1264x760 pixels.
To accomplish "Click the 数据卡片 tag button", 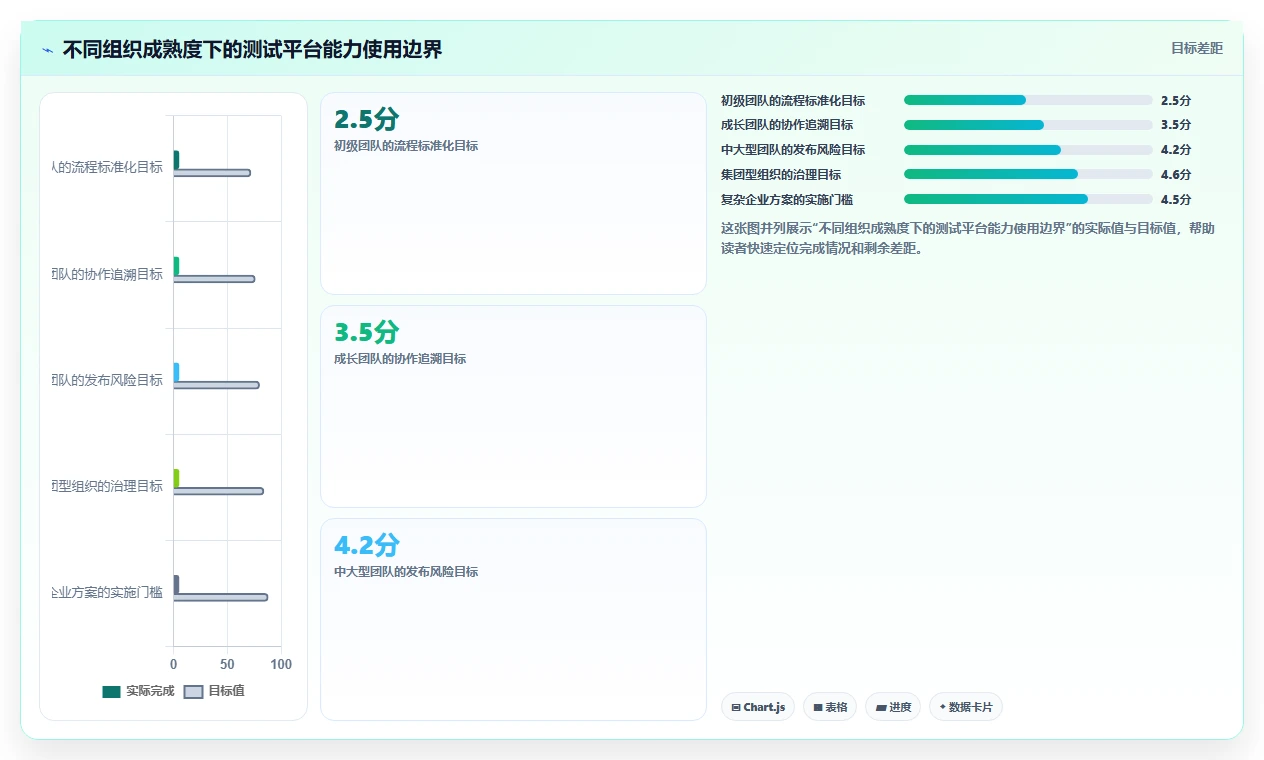I will coord(966,707).
